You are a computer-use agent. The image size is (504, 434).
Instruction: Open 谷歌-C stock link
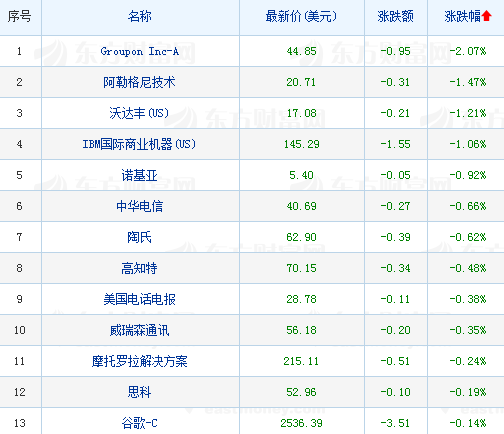[x=139, y=423]
